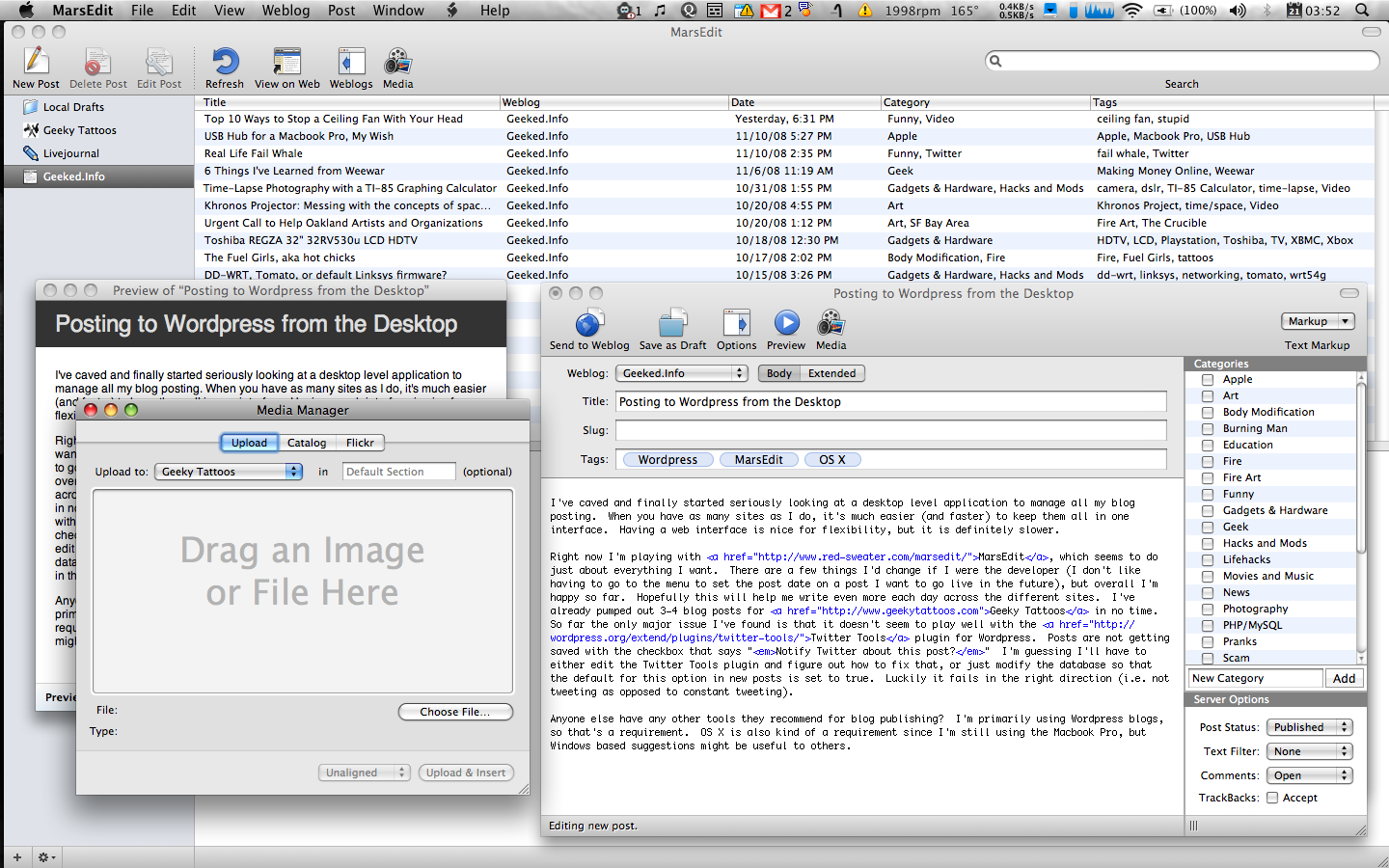
Task: Click the New Post toolbar icon
Action: pyautogui.click(x=36, y=63)
